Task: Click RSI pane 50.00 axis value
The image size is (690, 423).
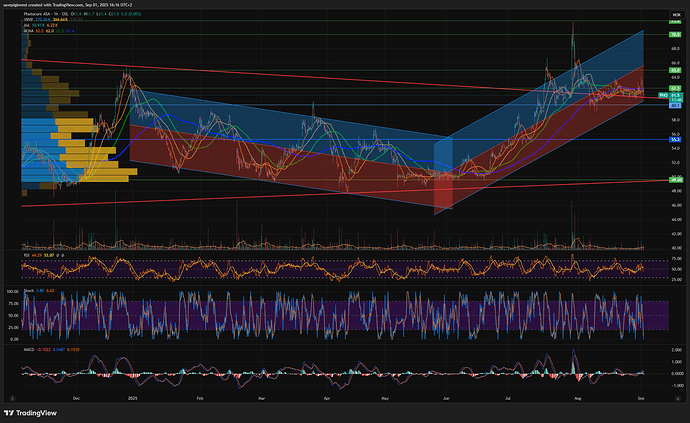Action: pyautogui.click(x=677, y=269)
